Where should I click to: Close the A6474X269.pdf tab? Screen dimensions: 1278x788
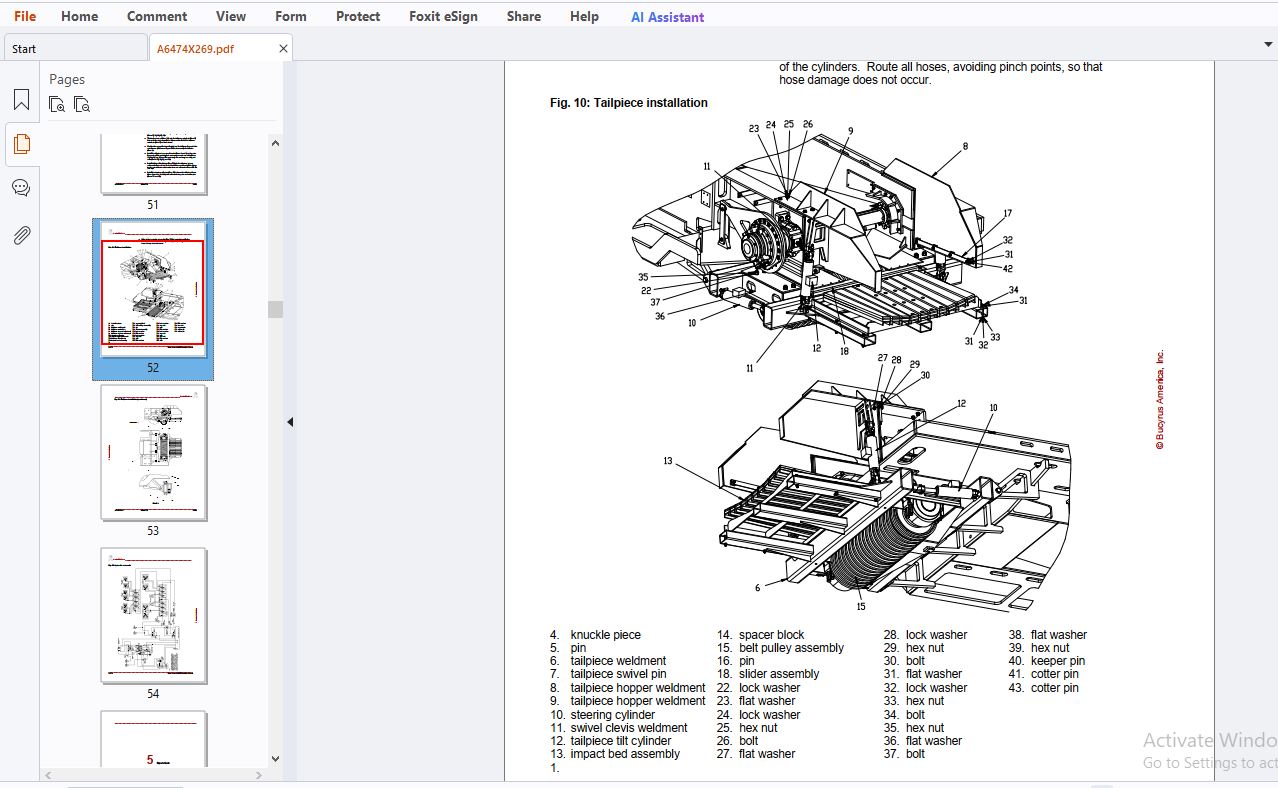coord(283,48)
